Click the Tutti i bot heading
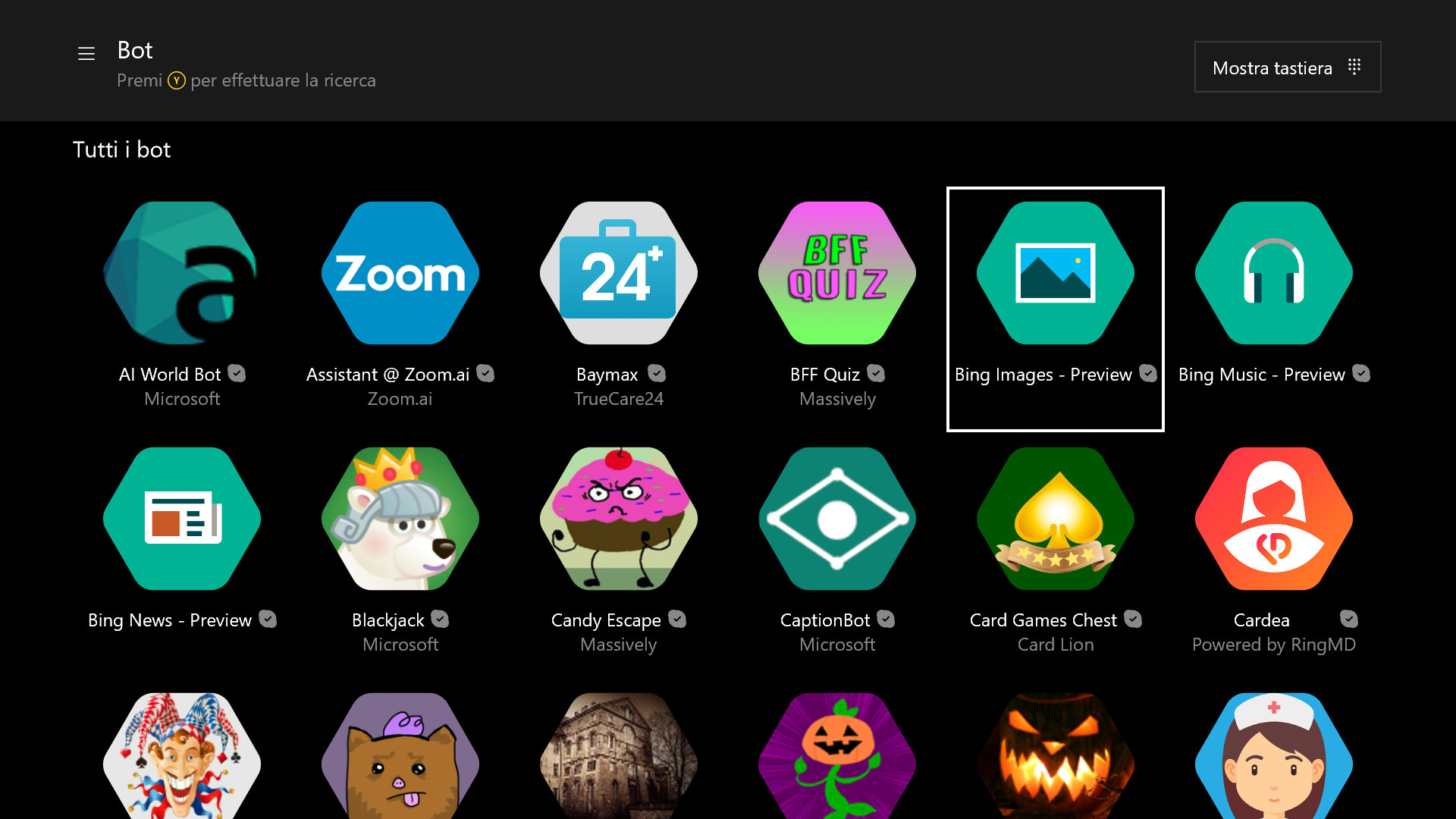 (x=121, y=149)
